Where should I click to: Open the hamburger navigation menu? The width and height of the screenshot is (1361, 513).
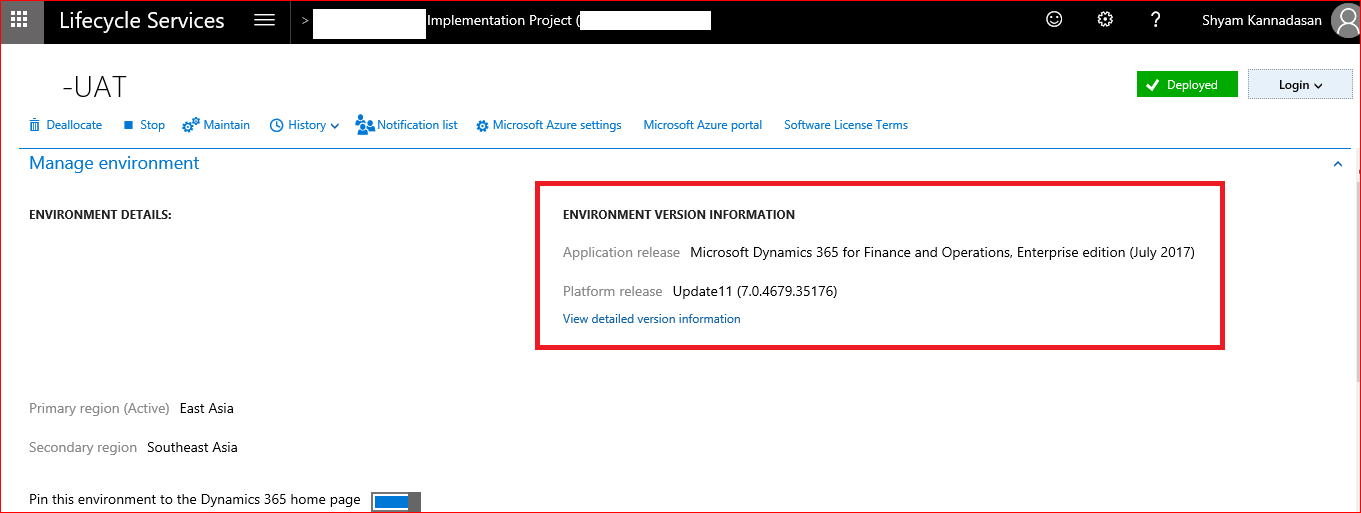pyautogui.click(x=264, y=20)
